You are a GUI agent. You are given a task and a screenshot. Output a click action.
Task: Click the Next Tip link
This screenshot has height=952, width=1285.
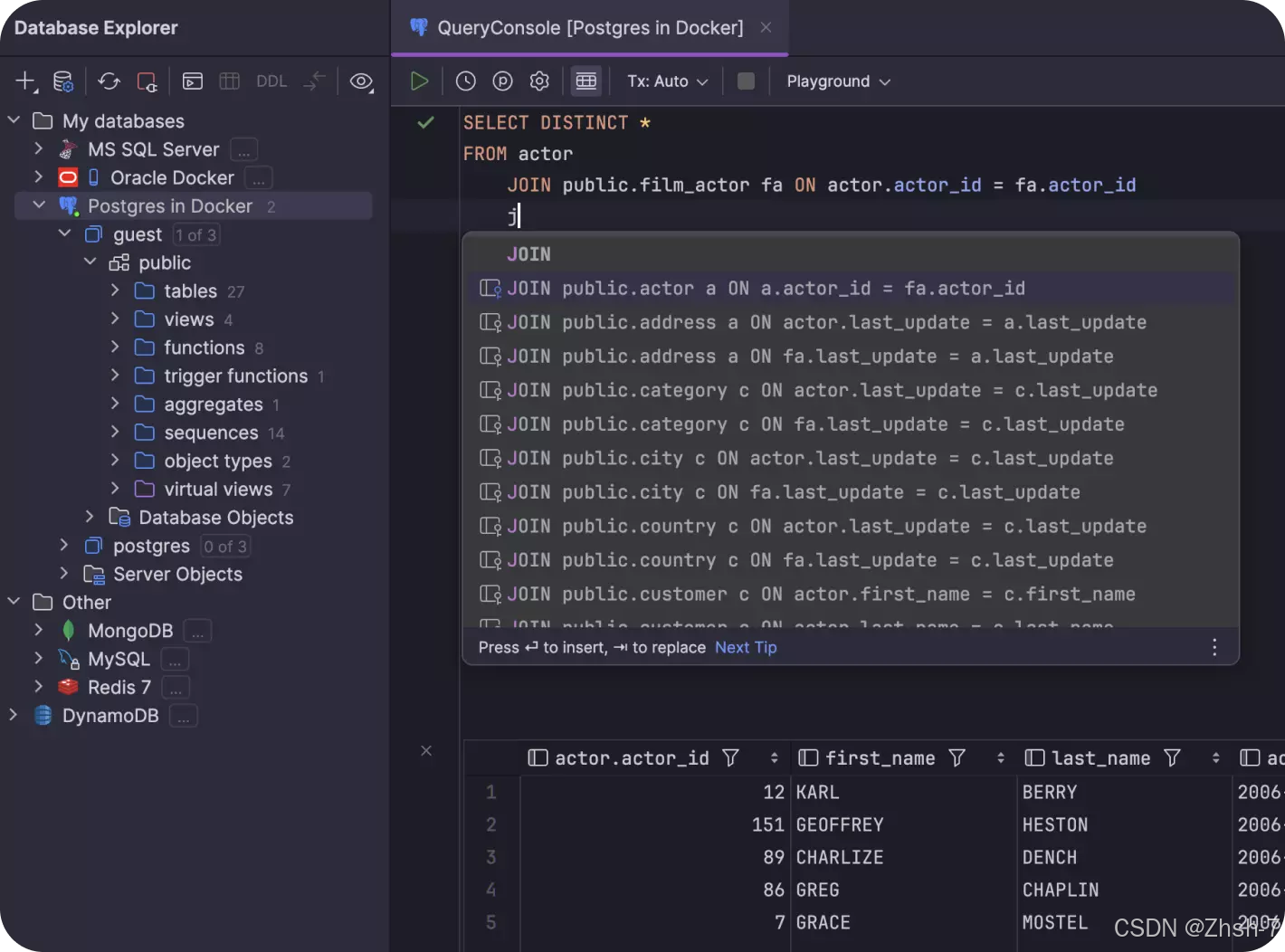click(x=746, y=647)
